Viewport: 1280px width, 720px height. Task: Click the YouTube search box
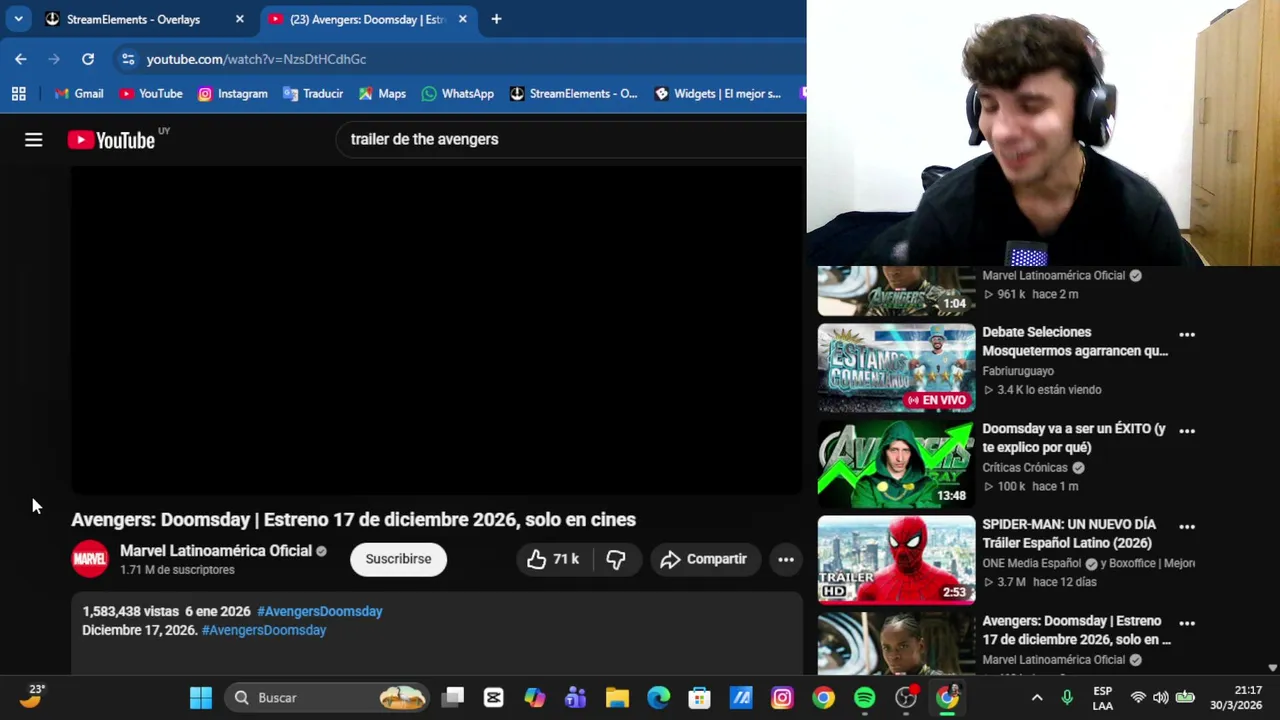570,139
